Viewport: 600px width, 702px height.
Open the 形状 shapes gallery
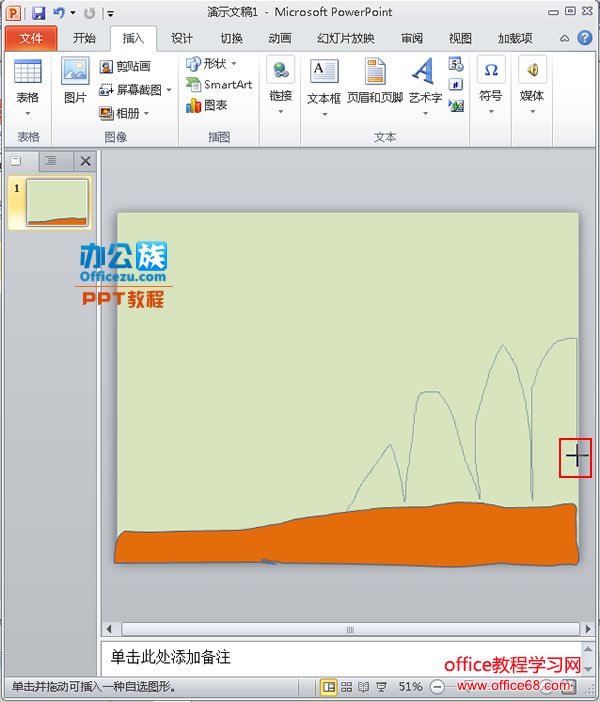click(x=211, y=64)
